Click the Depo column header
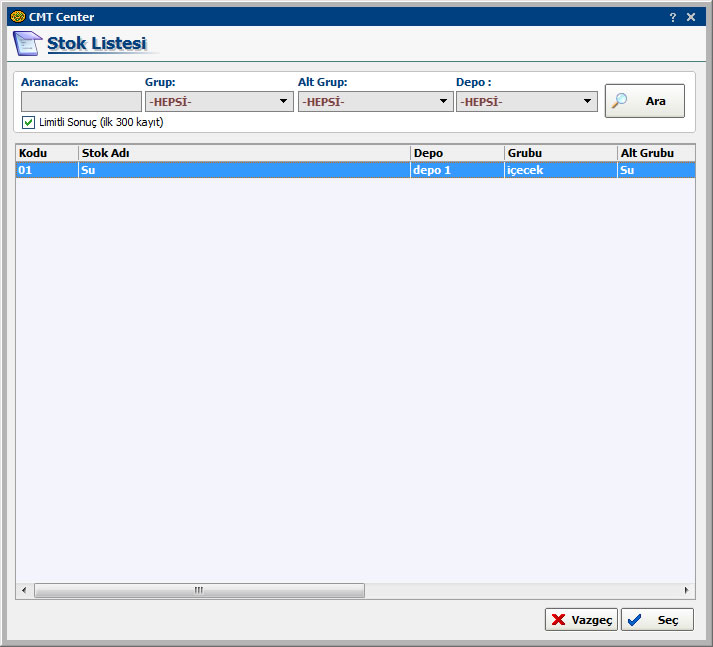 457,153
